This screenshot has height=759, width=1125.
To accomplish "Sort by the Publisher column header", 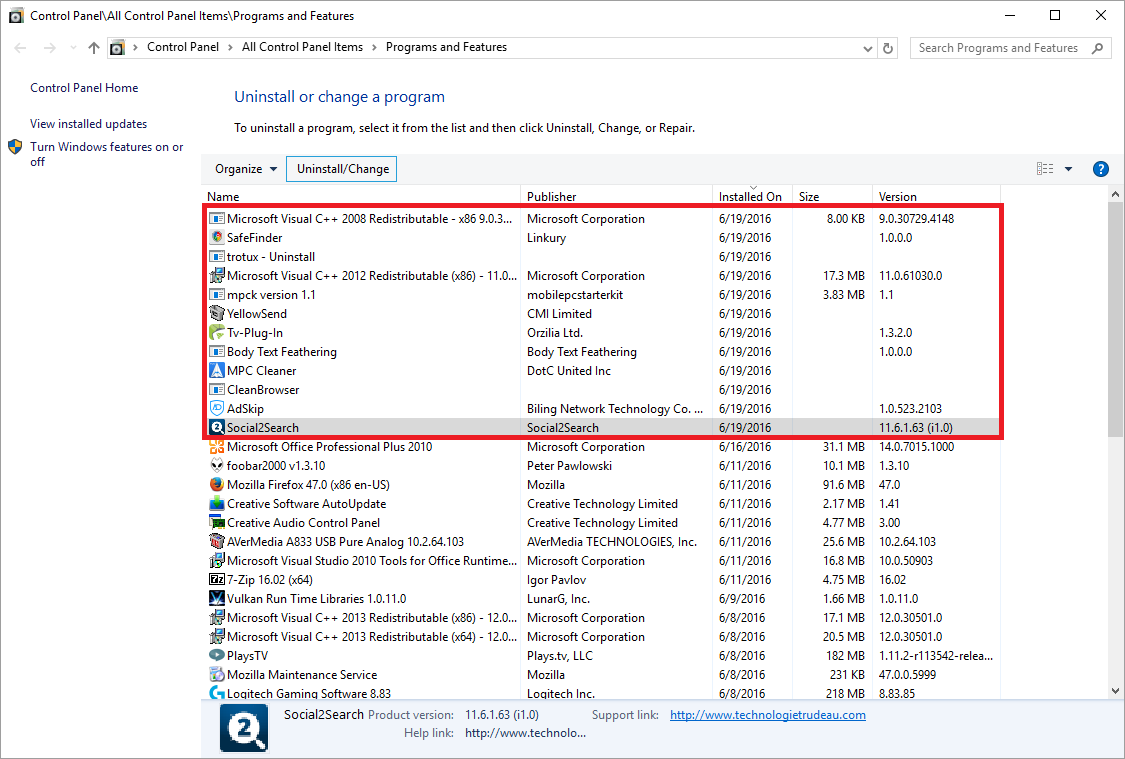I will tap(618, 197).
